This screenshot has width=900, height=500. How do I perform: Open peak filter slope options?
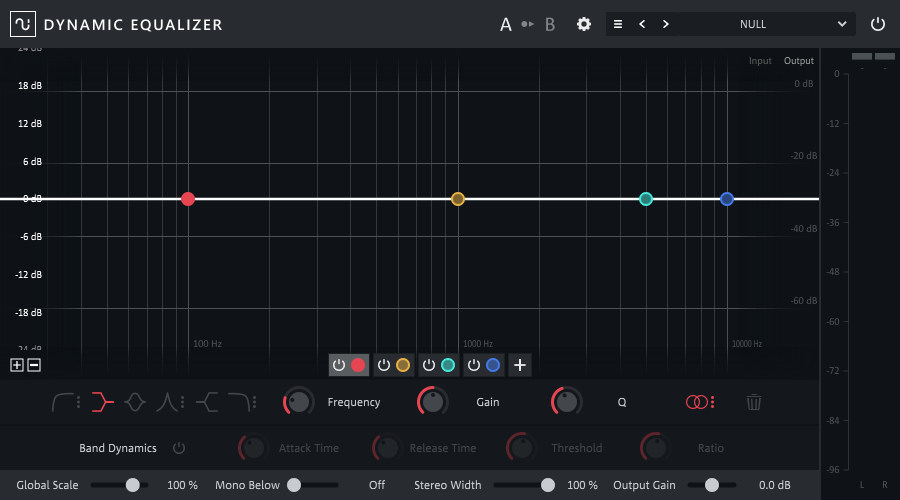(183, 402)
